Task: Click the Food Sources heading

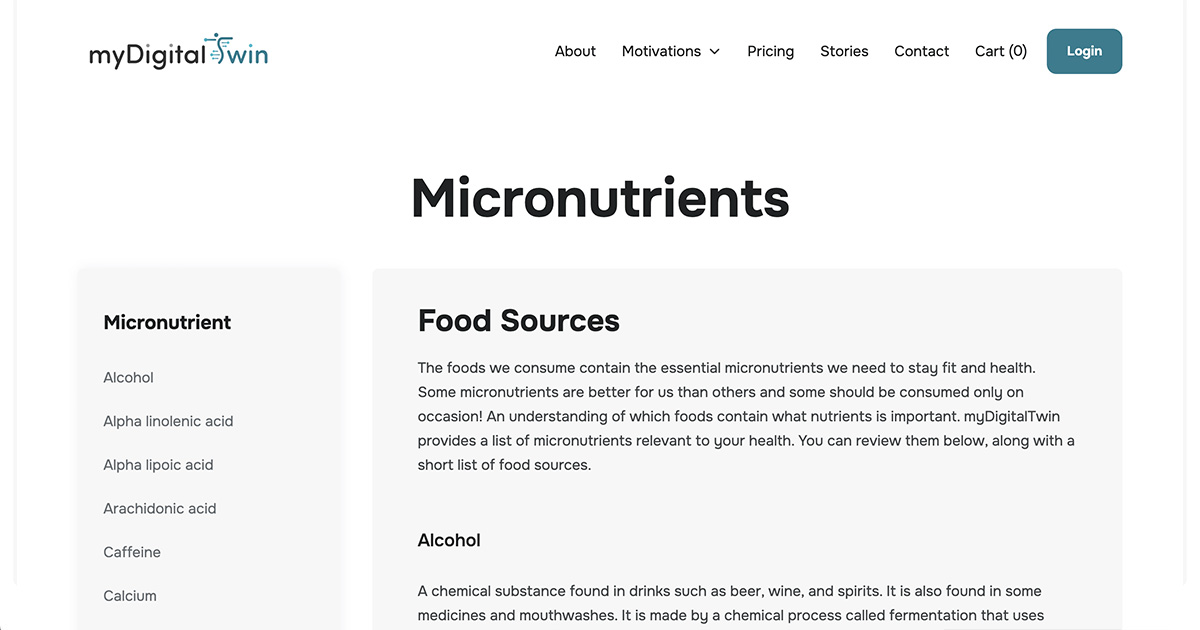Action: [x=518, y=320]
